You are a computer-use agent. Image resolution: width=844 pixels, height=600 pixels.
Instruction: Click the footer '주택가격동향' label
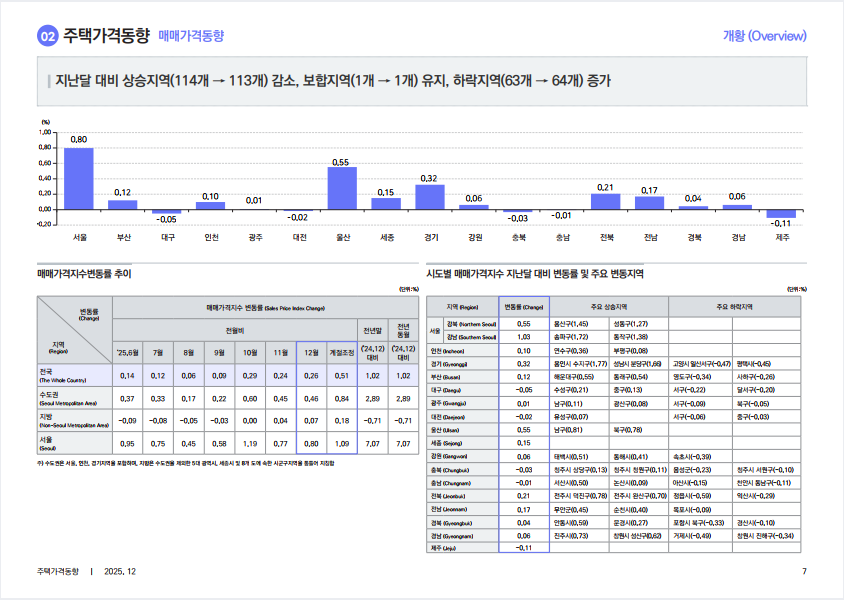point(58,572)
